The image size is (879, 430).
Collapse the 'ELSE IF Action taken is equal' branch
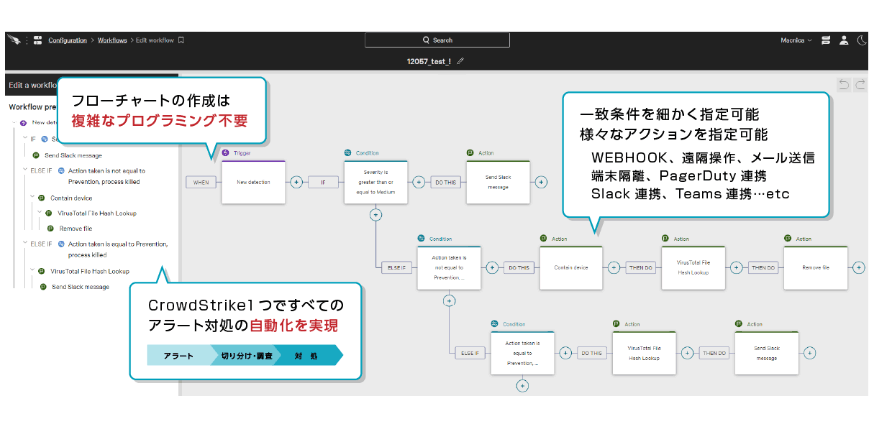[x=25, y=244]
